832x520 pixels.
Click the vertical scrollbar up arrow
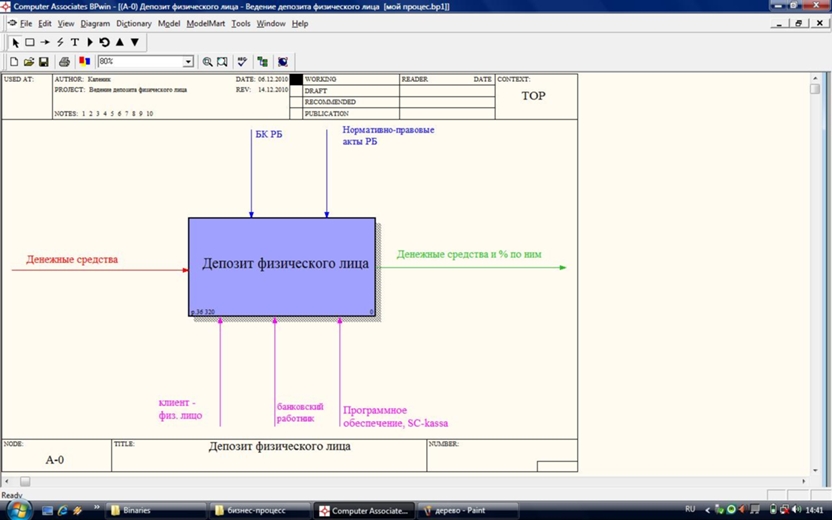(816, 78)
